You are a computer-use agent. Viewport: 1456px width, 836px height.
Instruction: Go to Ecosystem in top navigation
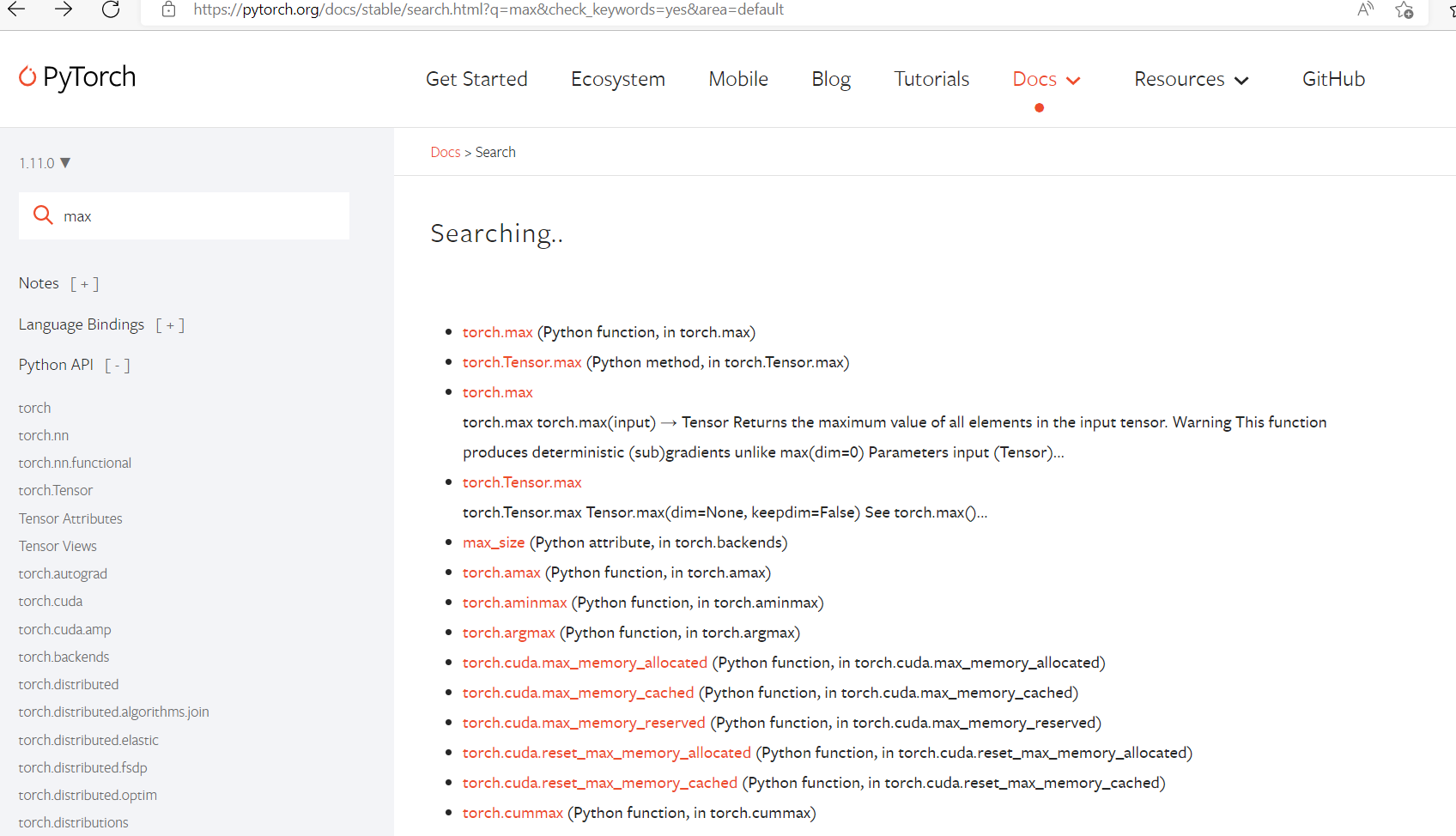[x=618, y=79]
